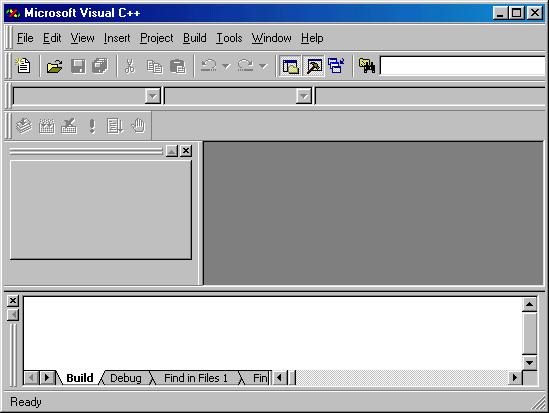549x413 pixels.
Task: Click output horizontal scrollbar right arrow
Action: coord(515,378)
